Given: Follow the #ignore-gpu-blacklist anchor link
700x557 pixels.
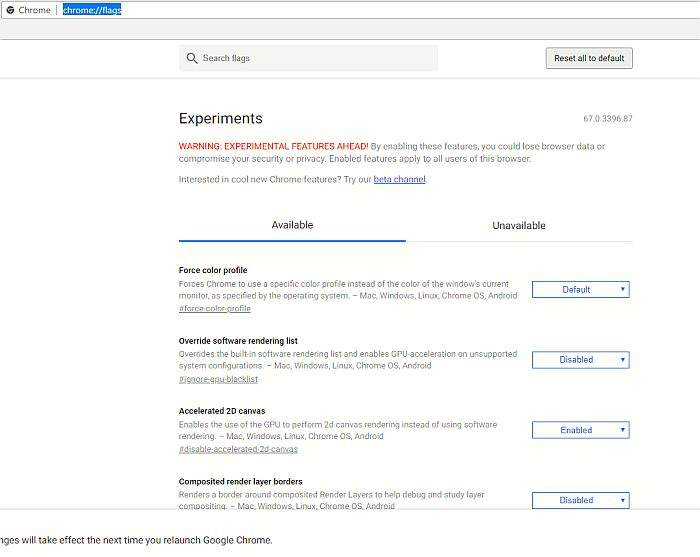Looking at the screenshot, I should point(218,379).
